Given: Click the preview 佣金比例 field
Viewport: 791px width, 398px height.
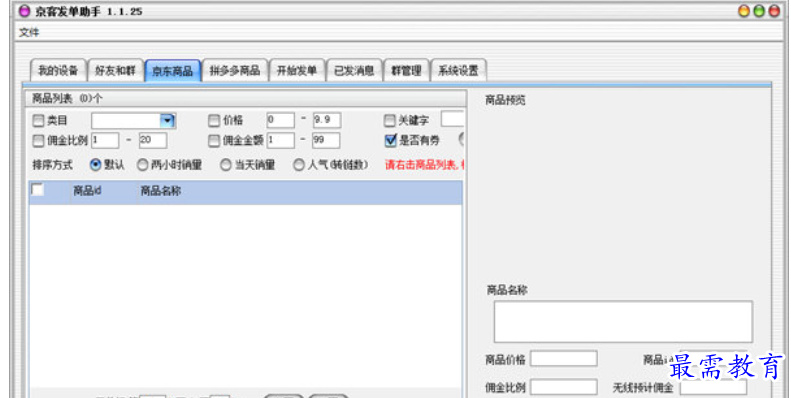Looking at the screenshot, I should (x=563, y=387).
